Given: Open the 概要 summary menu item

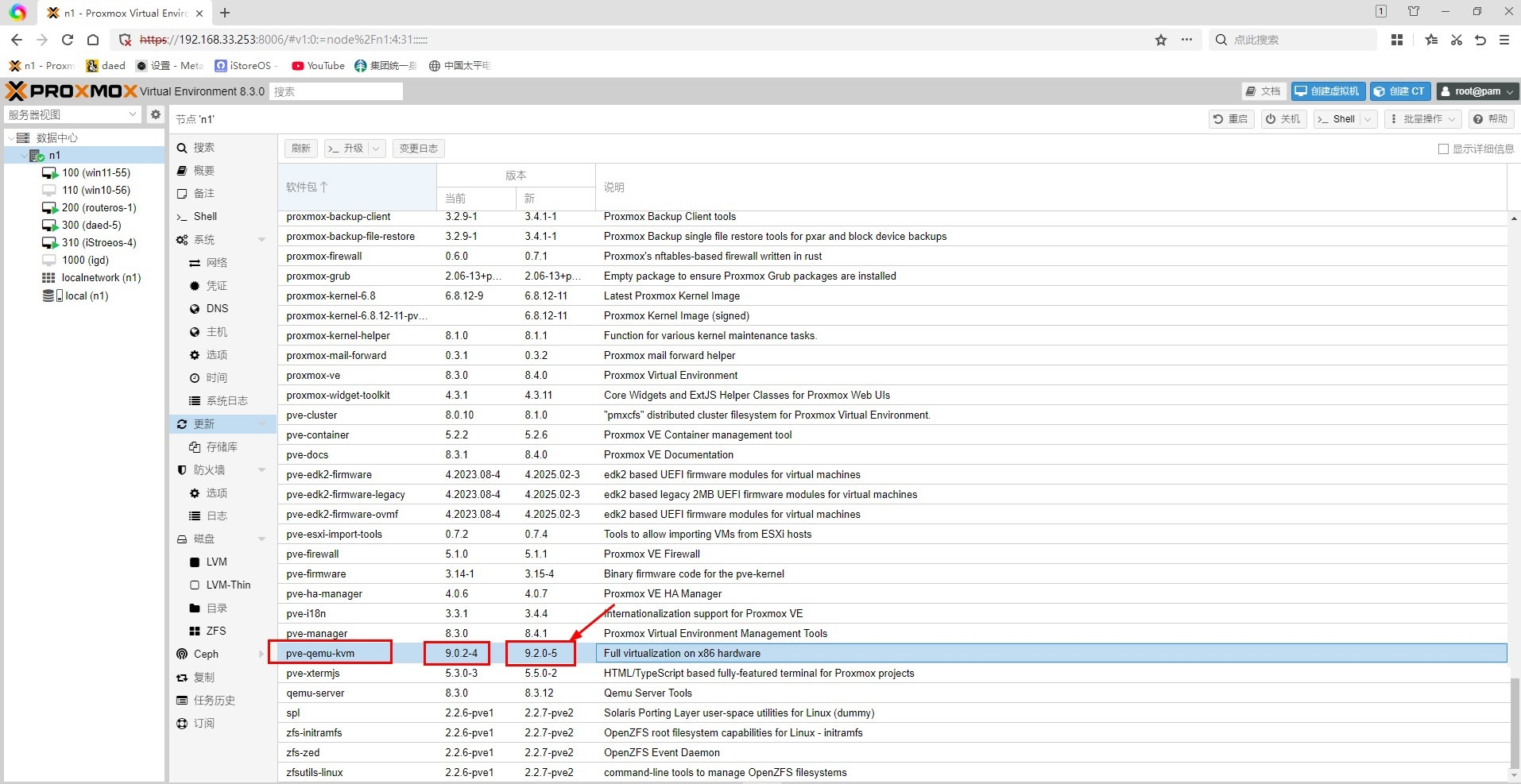Looking at the screenshot, I should click(x=203, y=171).
